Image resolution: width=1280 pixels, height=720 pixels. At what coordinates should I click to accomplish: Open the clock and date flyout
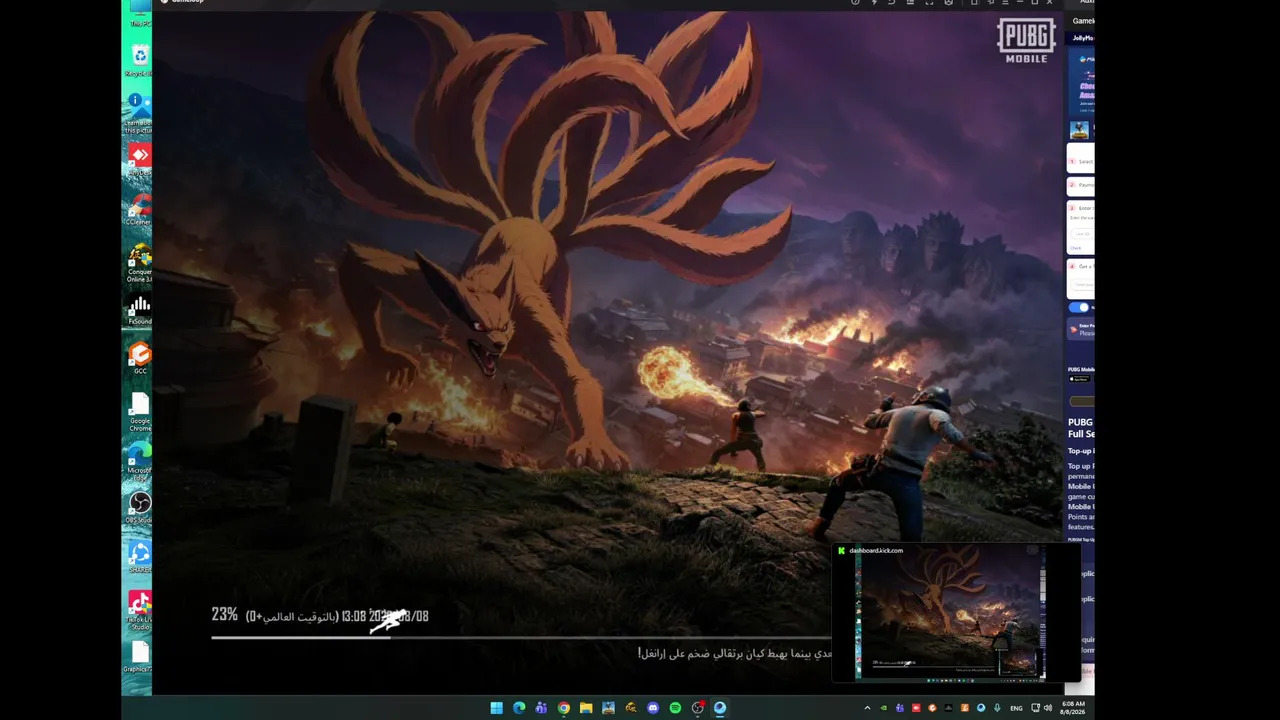[1072, 708]
